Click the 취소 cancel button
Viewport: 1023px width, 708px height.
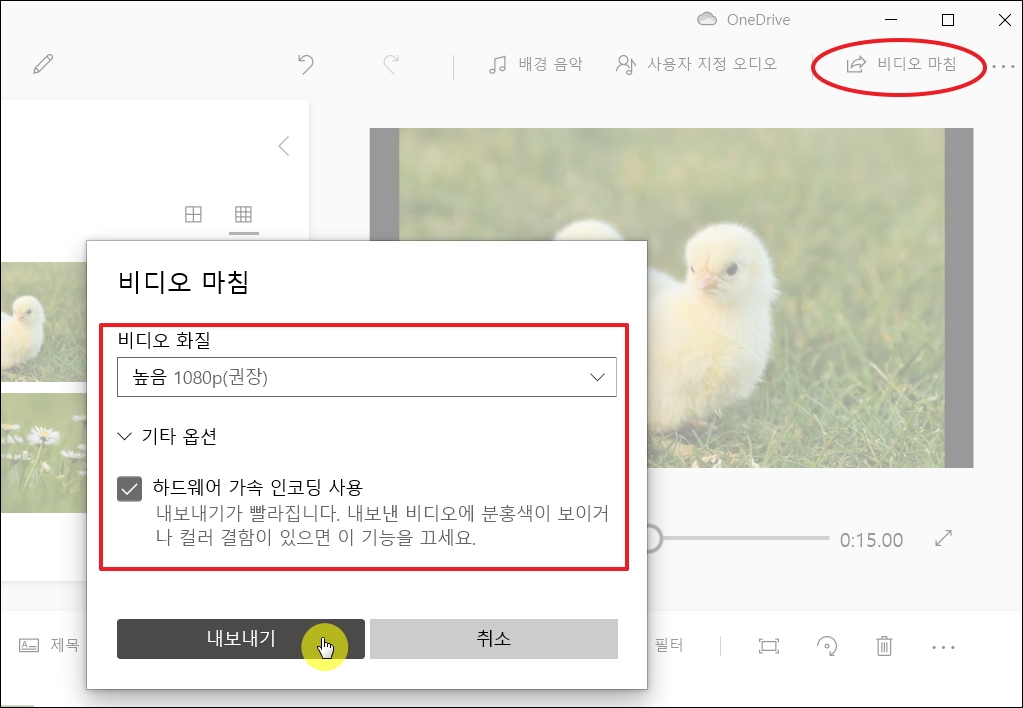(494, 639)
